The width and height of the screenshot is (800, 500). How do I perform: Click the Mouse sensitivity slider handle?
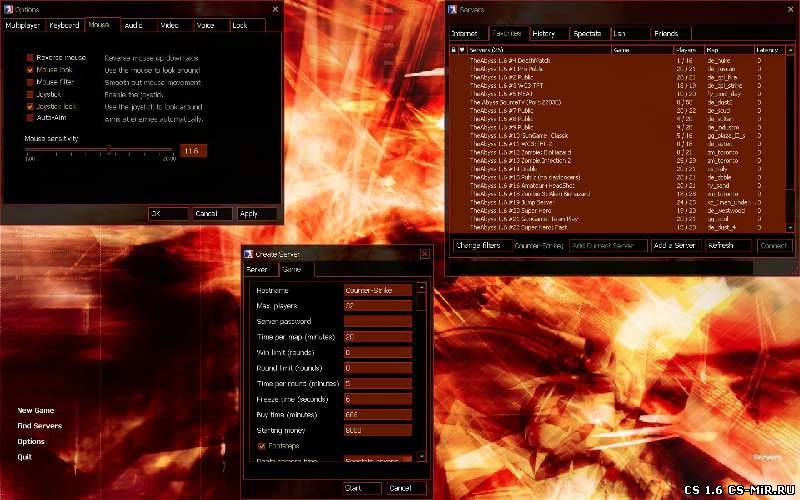pos(109,149)
